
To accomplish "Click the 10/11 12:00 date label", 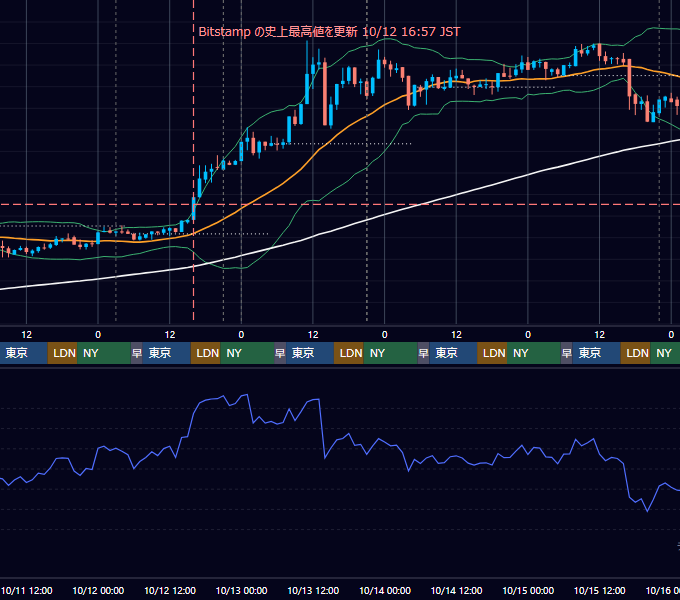I will pos(26,590).
